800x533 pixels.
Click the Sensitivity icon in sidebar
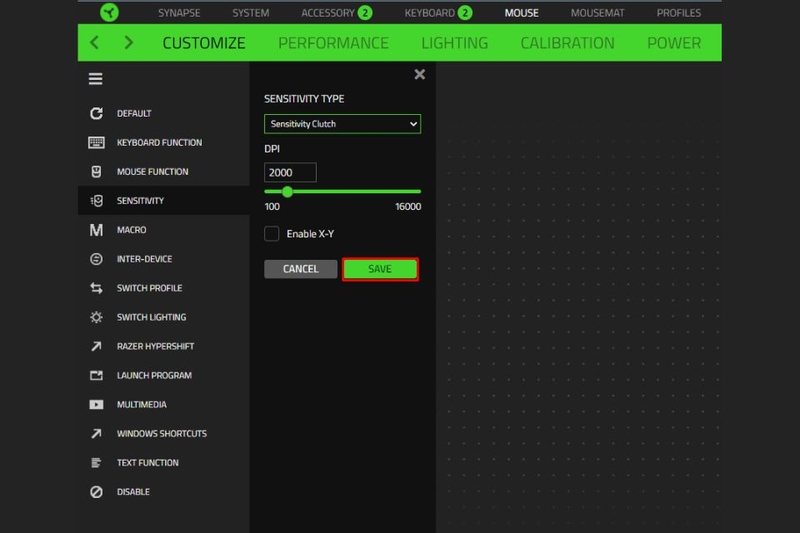(96, 200)
